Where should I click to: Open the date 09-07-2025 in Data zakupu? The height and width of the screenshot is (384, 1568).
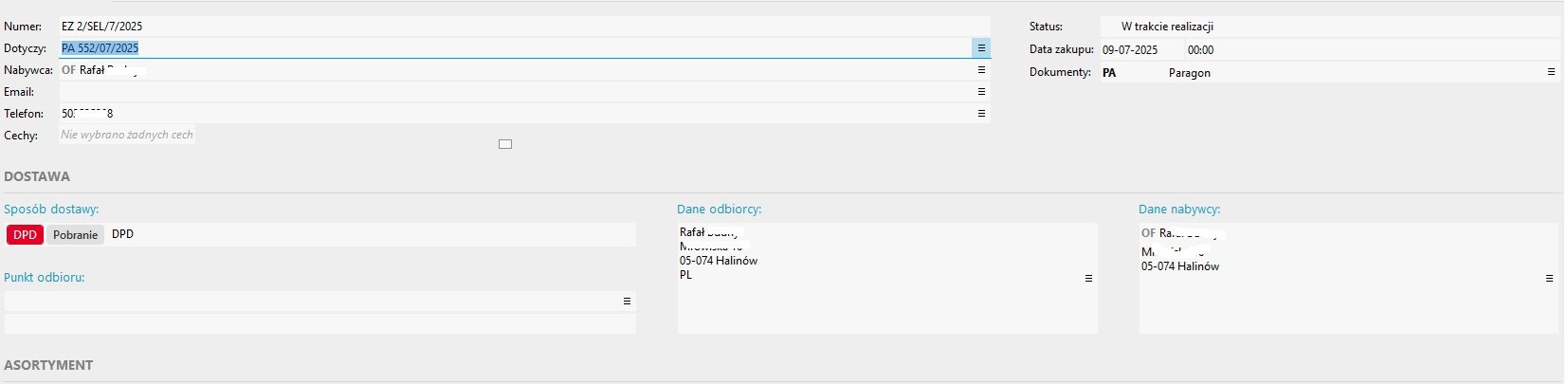click(1129, 50)
